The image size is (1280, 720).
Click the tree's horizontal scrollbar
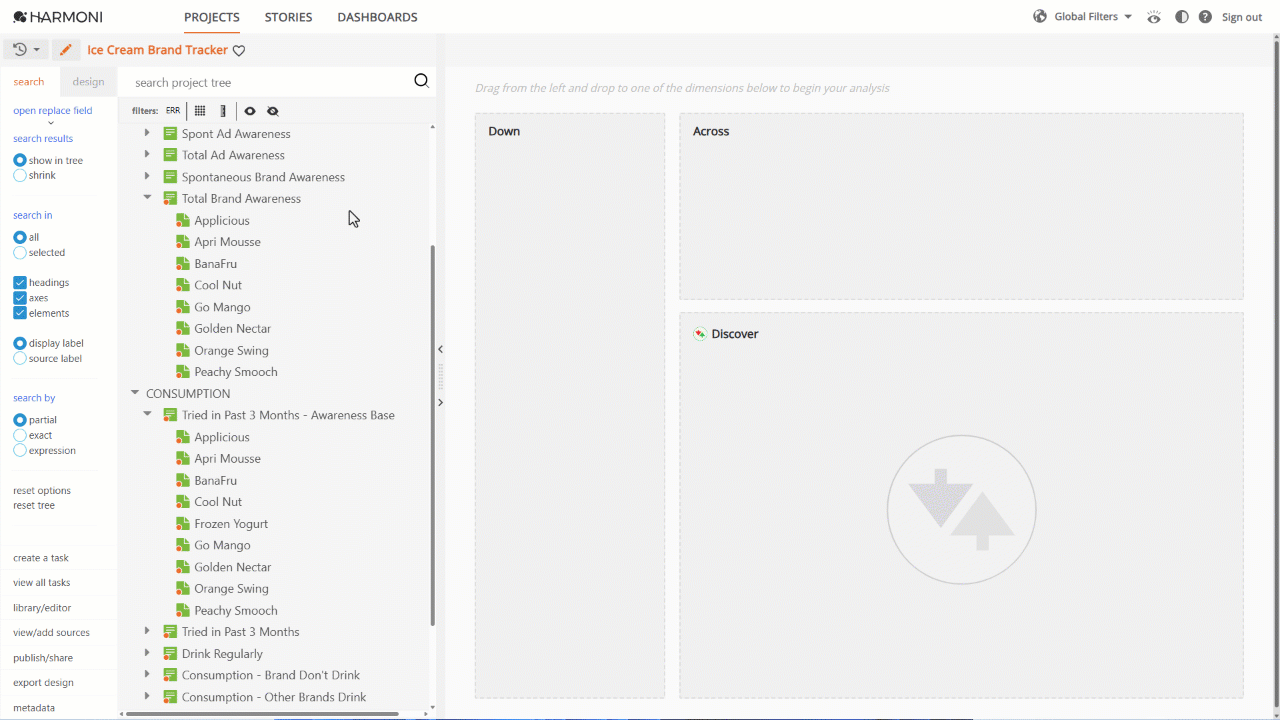263,714
